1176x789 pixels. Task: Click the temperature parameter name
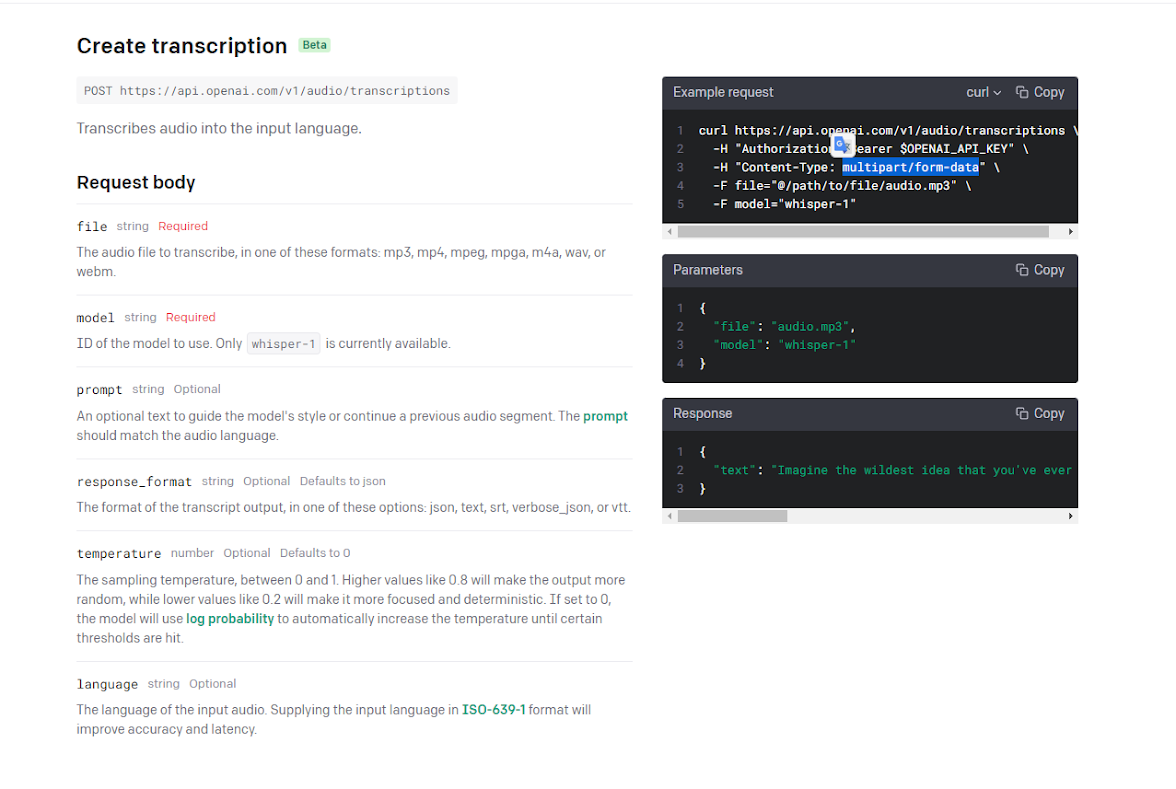(x=118, y=554)
